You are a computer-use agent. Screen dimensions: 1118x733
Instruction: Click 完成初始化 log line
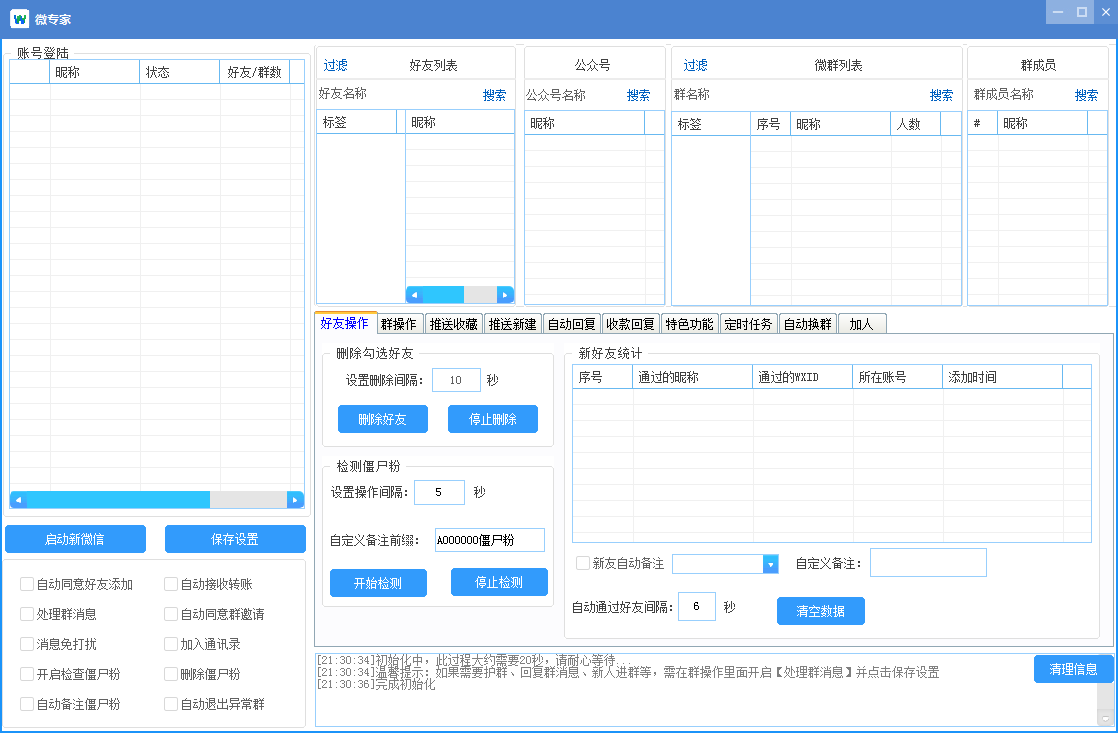point(376,685)
